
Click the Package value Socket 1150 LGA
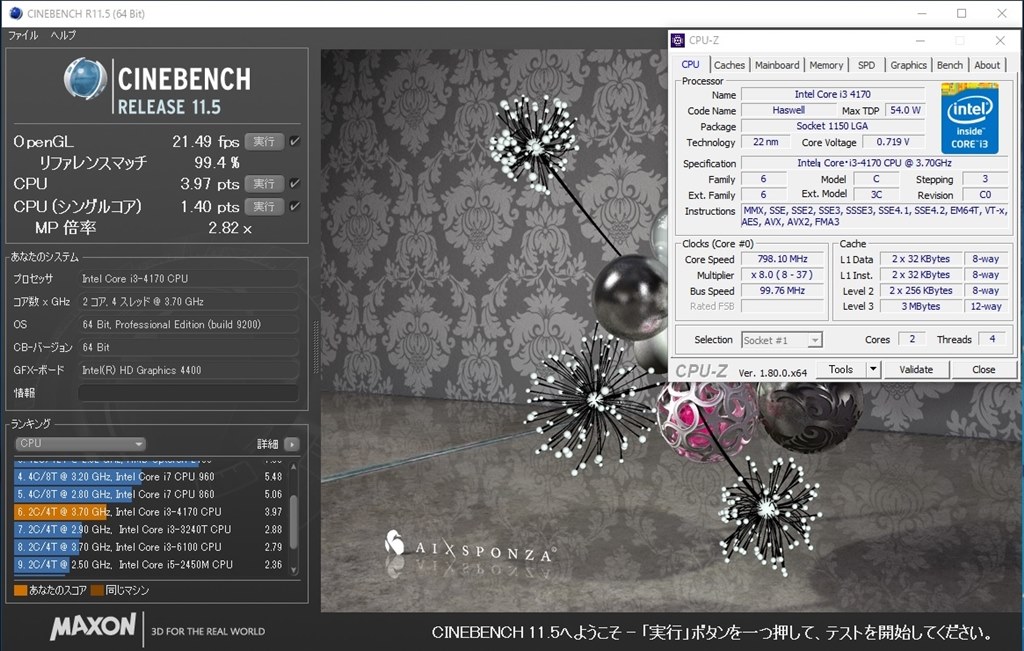tap(833, 127)
